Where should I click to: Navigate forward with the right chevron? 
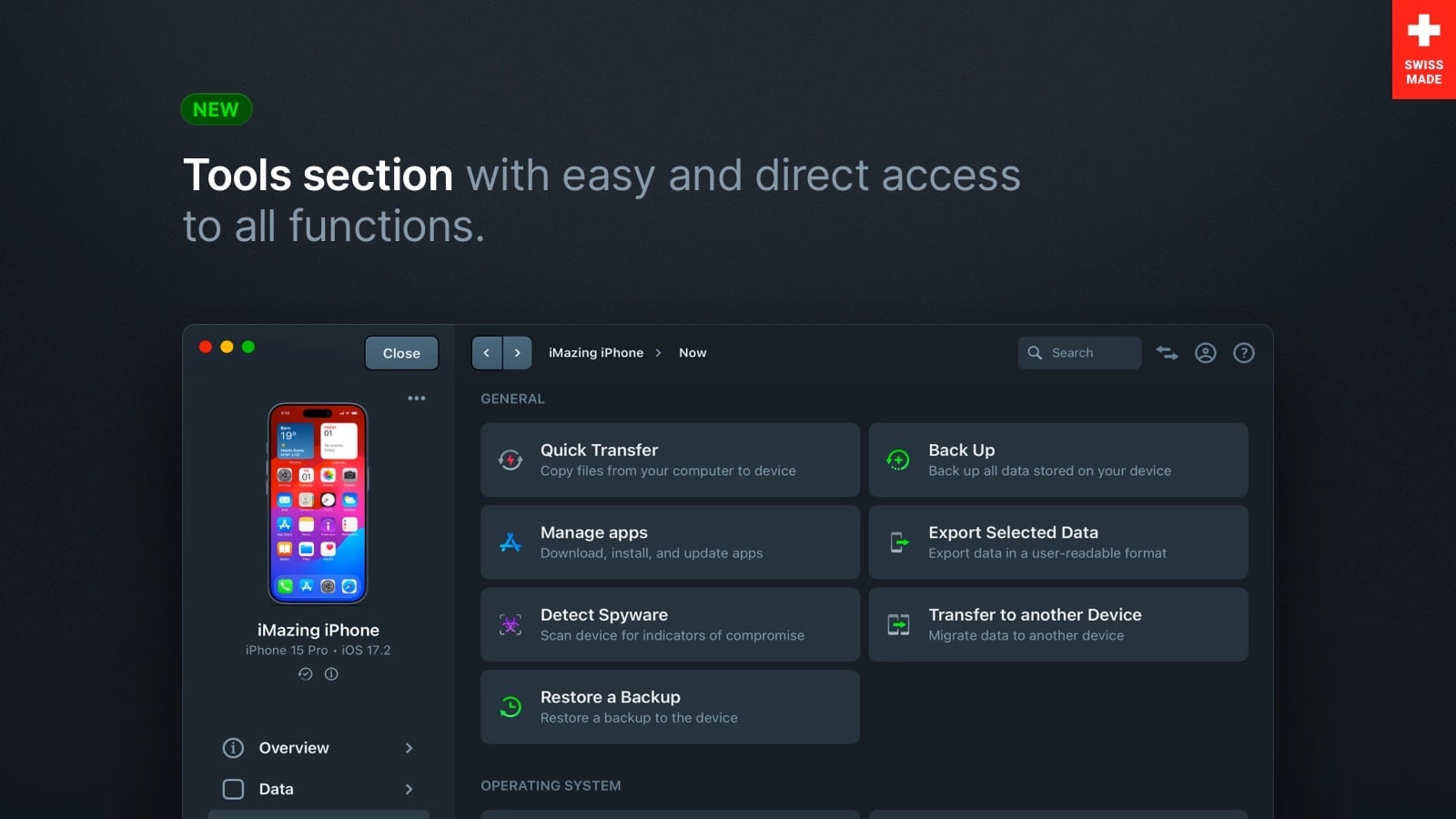518,353
